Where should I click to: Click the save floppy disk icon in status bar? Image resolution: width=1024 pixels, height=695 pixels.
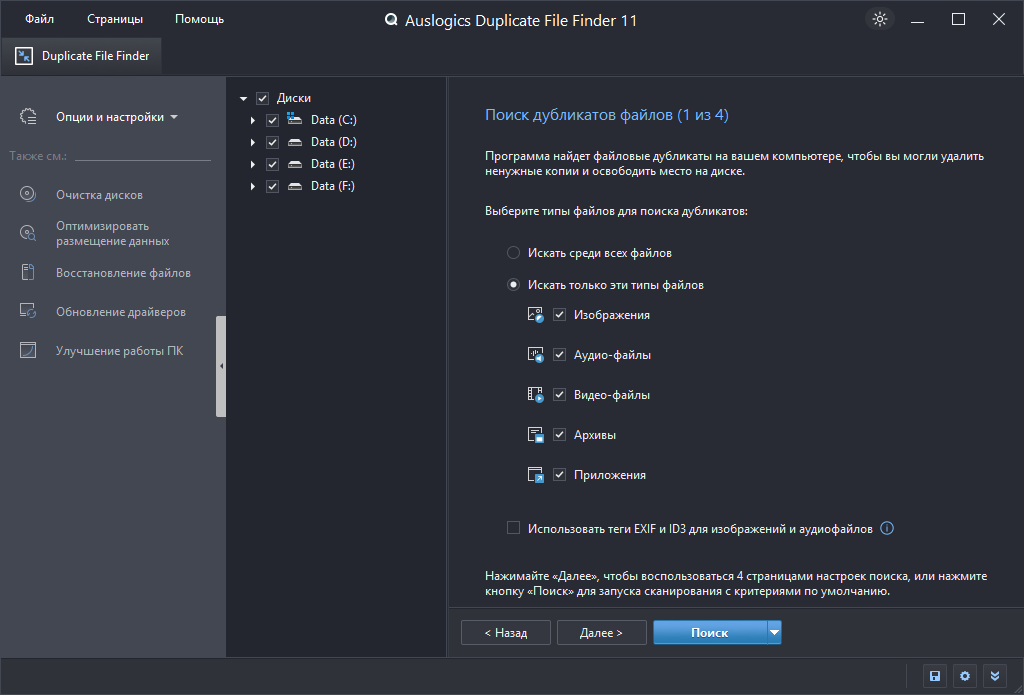point(935,676)
